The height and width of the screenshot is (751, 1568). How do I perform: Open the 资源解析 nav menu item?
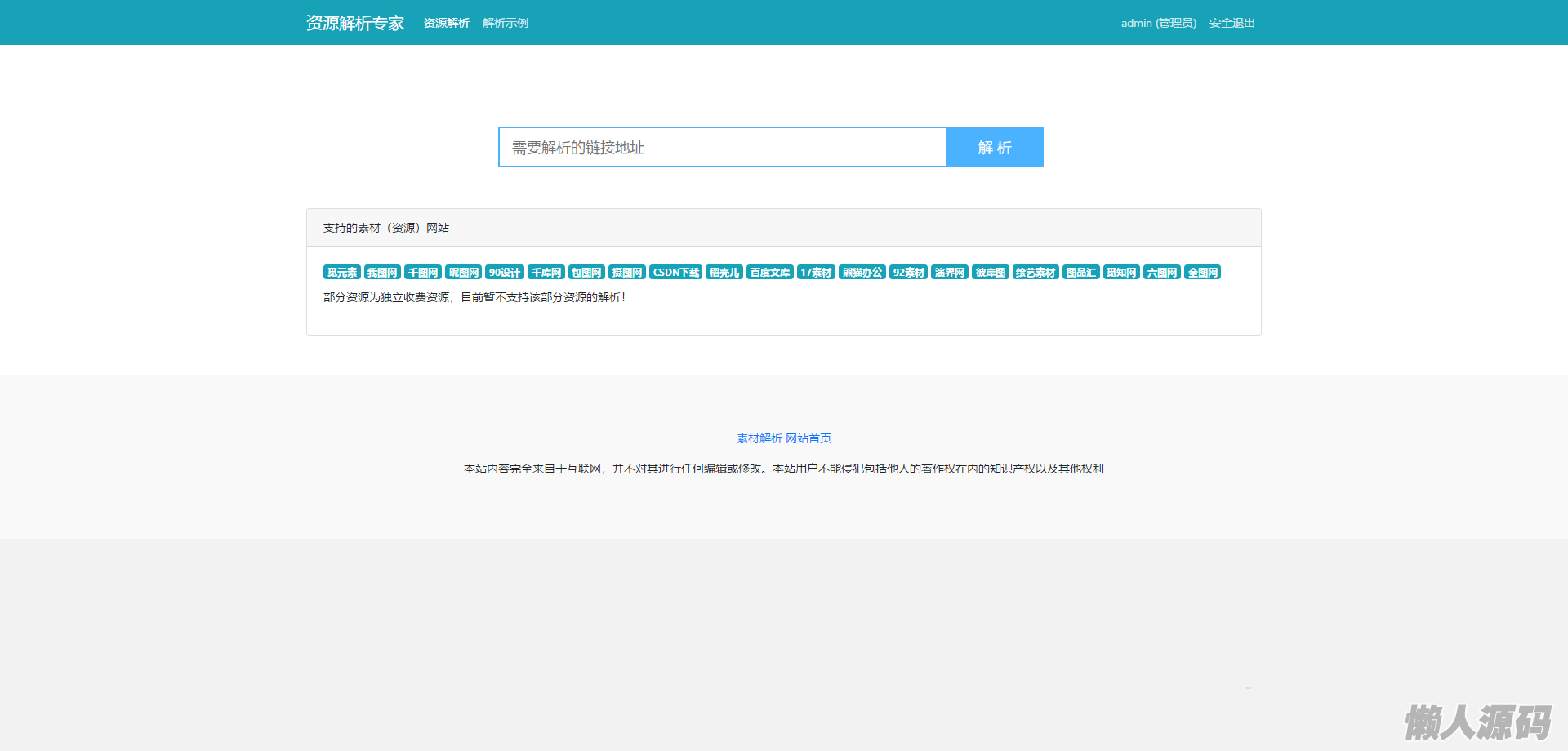[x=446, y=23]
